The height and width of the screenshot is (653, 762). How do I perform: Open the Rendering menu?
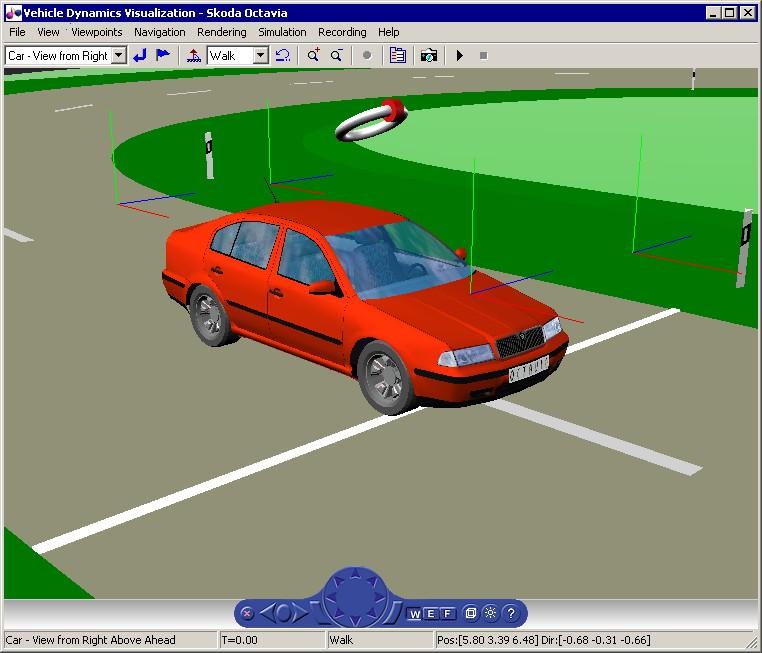pos(222,32)
